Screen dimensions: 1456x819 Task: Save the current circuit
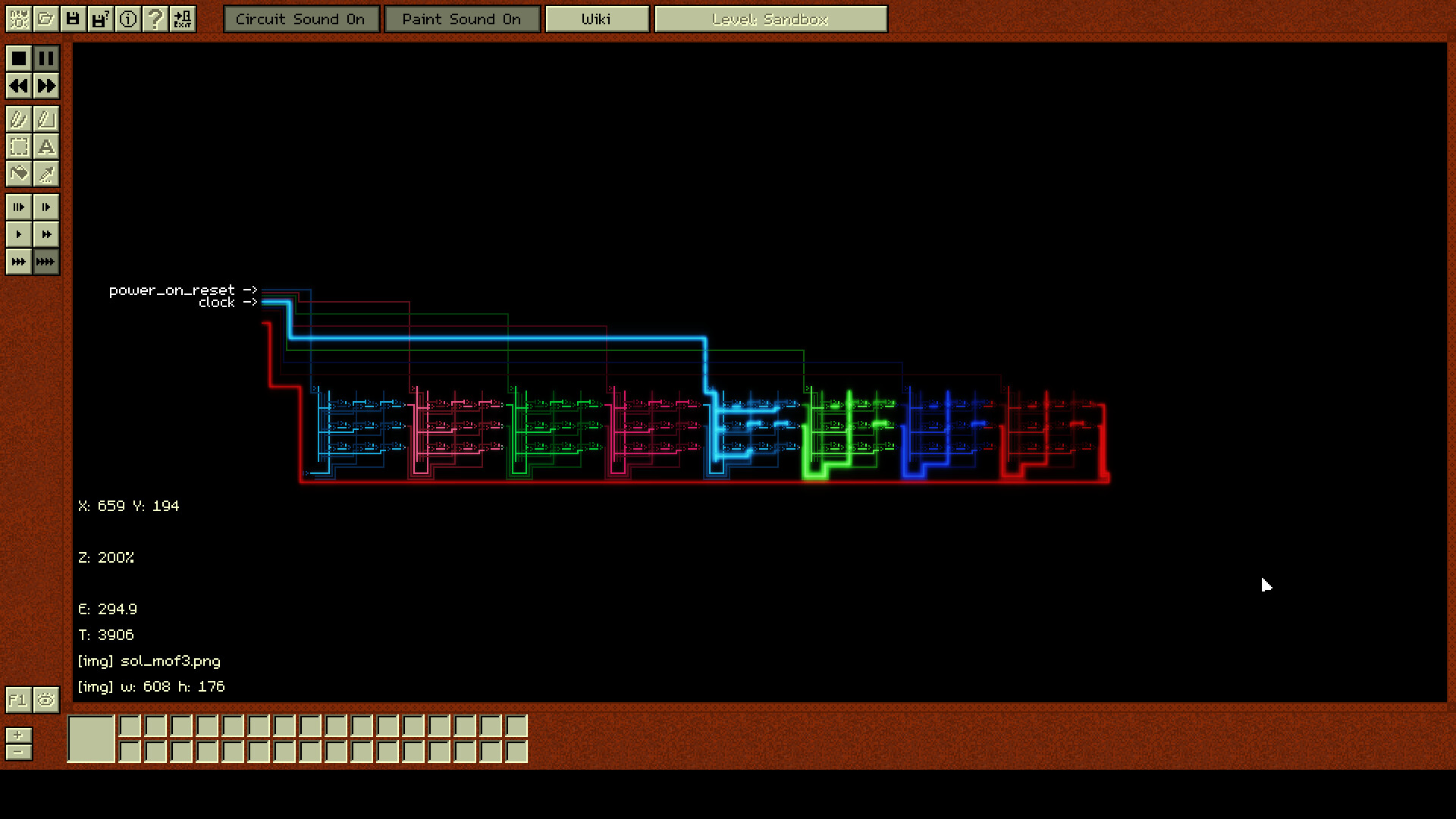(x=73, y=19)
